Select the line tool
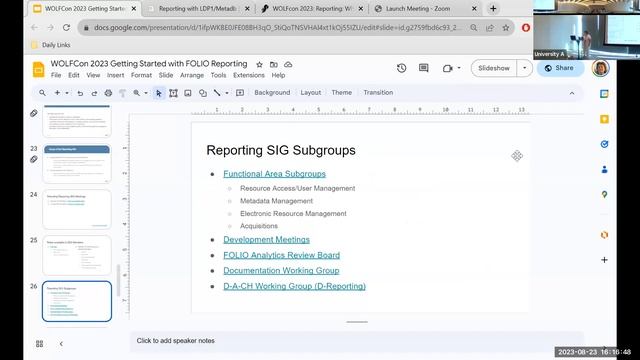 tap(217, 93)
